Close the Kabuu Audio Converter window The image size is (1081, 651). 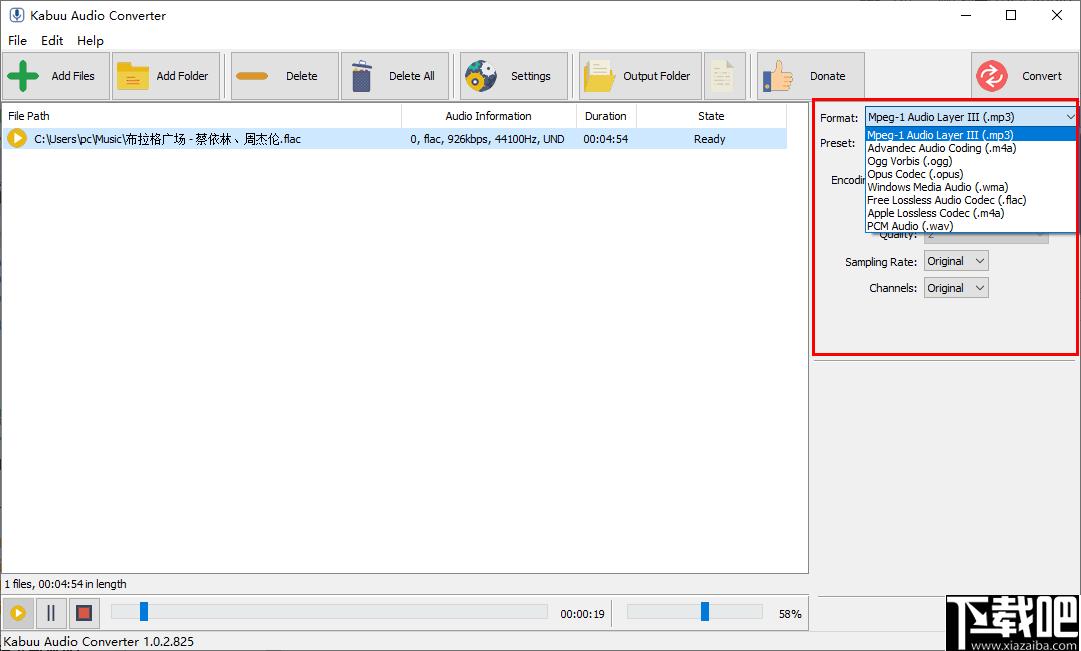1056,15
